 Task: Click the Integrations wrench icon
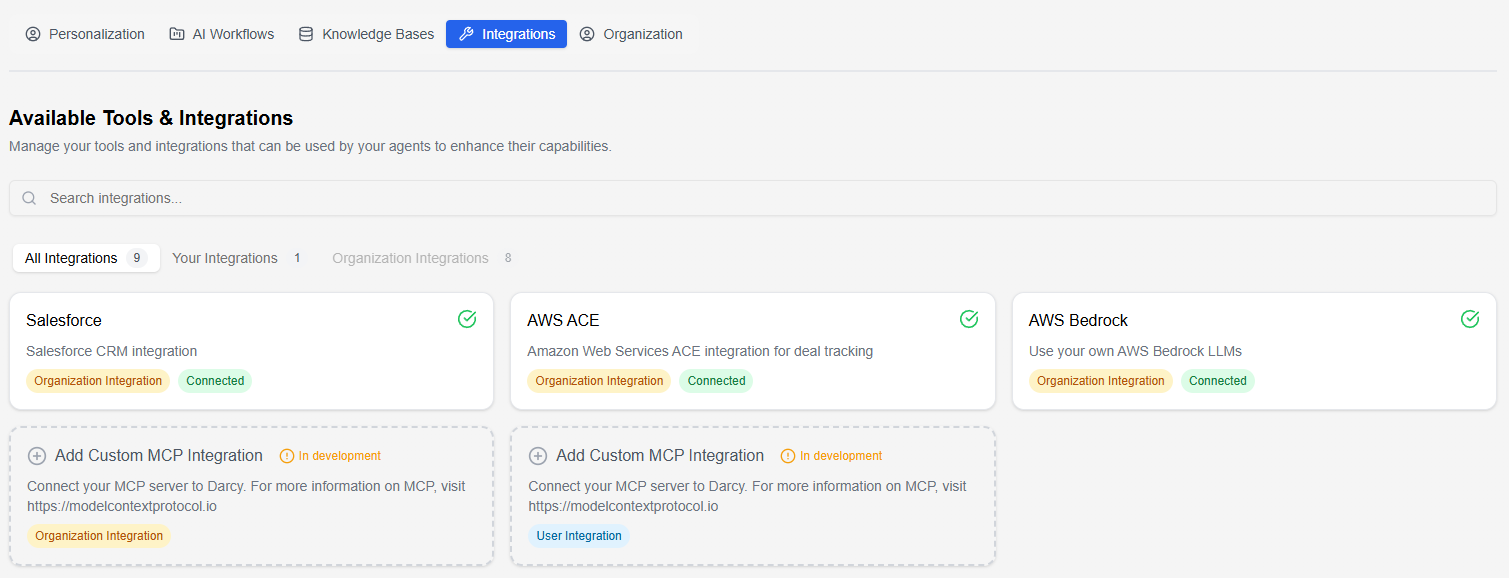coord(466,34)
